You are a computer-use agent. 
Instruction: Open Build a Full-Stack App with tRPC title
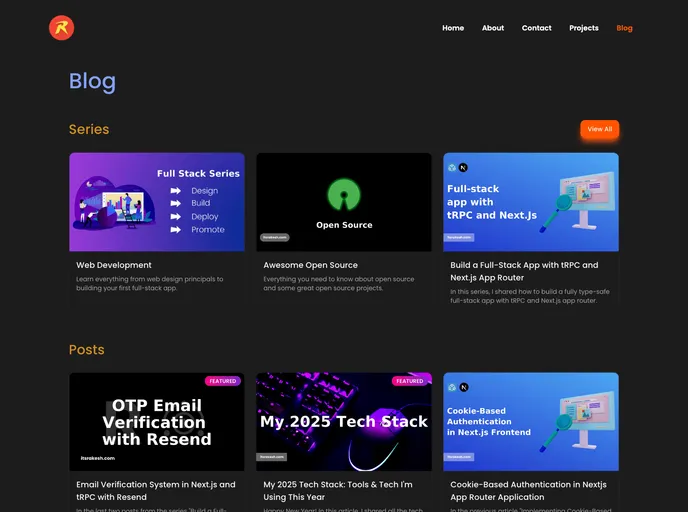(524, 271)
